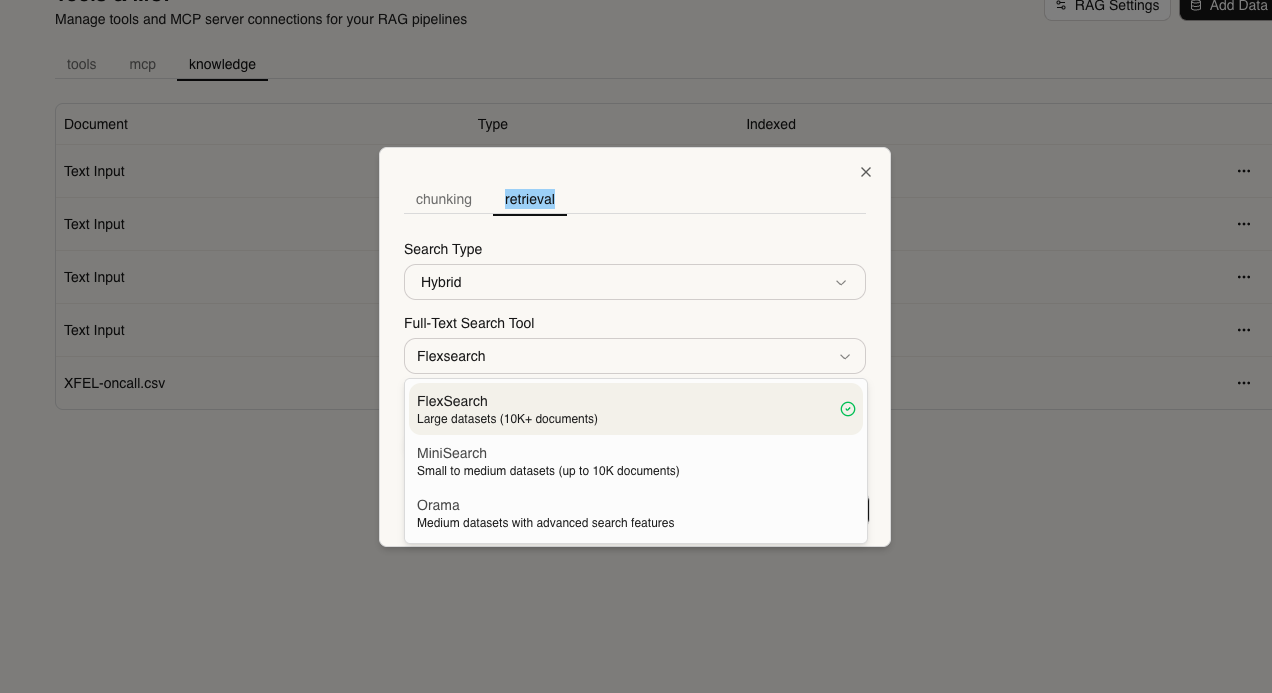Open the ellipsis menu for the first Text Input
The image size is (1272, 693).
coord(1243,171)
